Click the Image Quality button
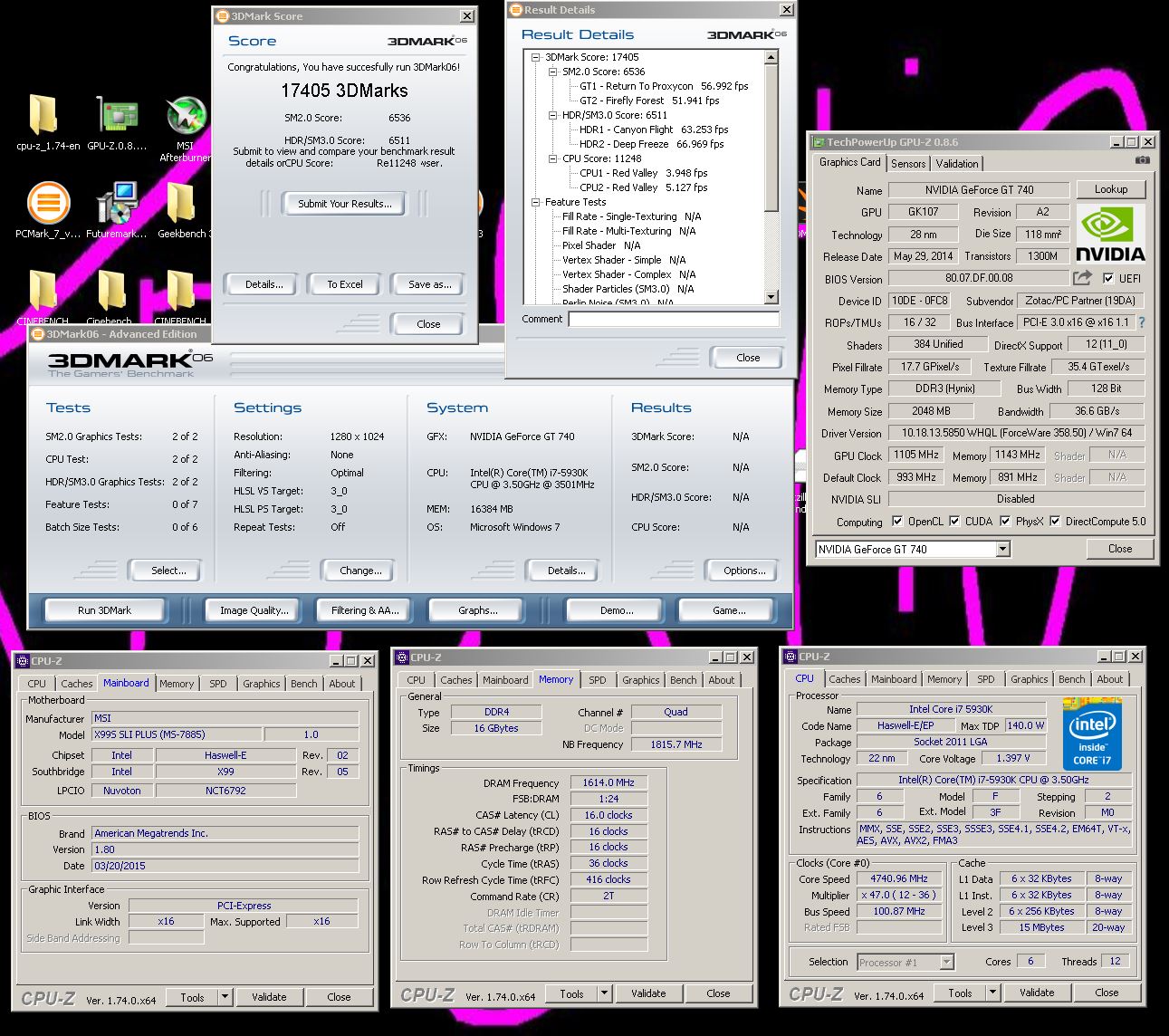The height and width of the screenshot is (1036, 1169). point(254,610)
